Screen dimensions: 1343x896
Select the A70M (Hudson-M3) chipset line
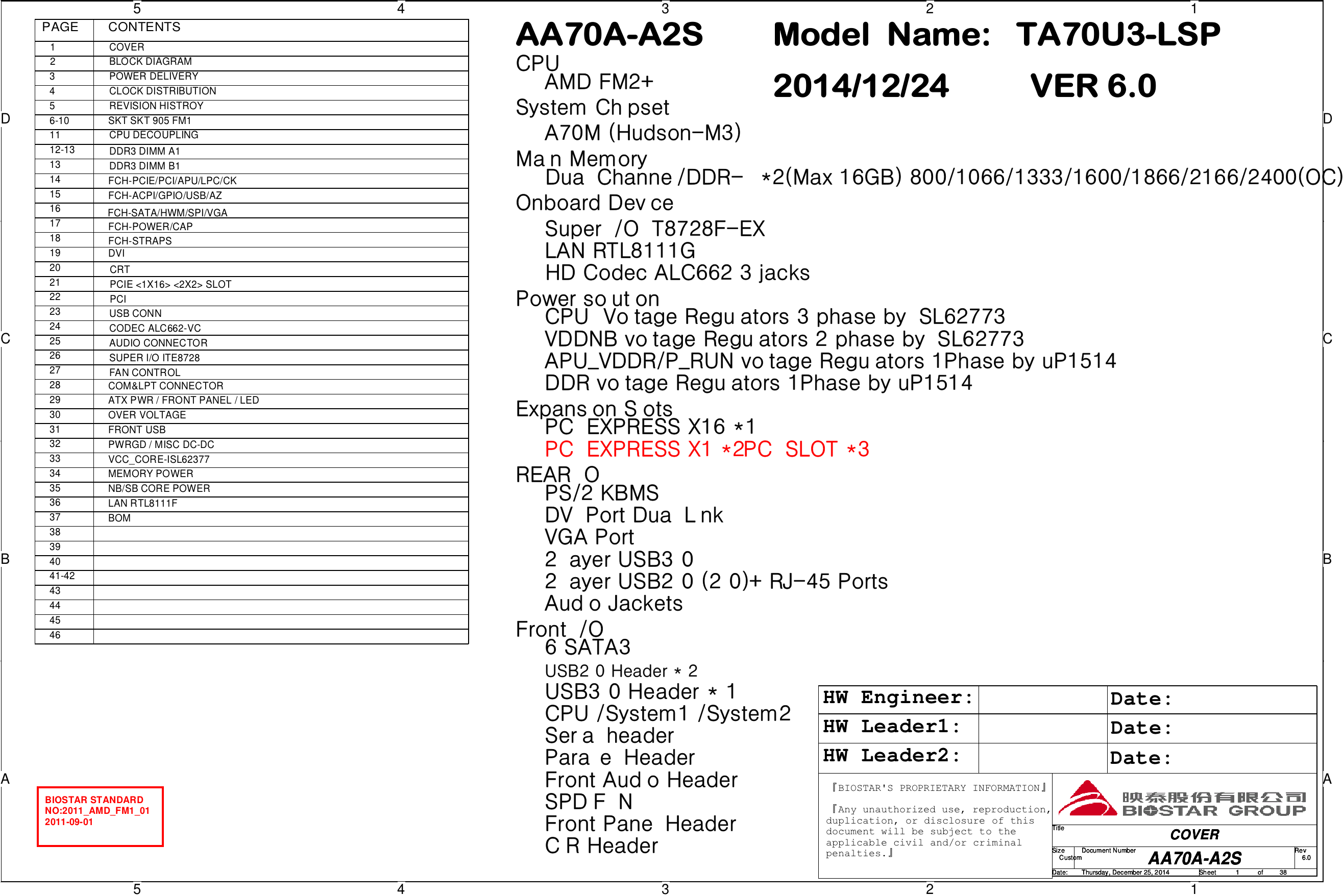pos(643,133)
